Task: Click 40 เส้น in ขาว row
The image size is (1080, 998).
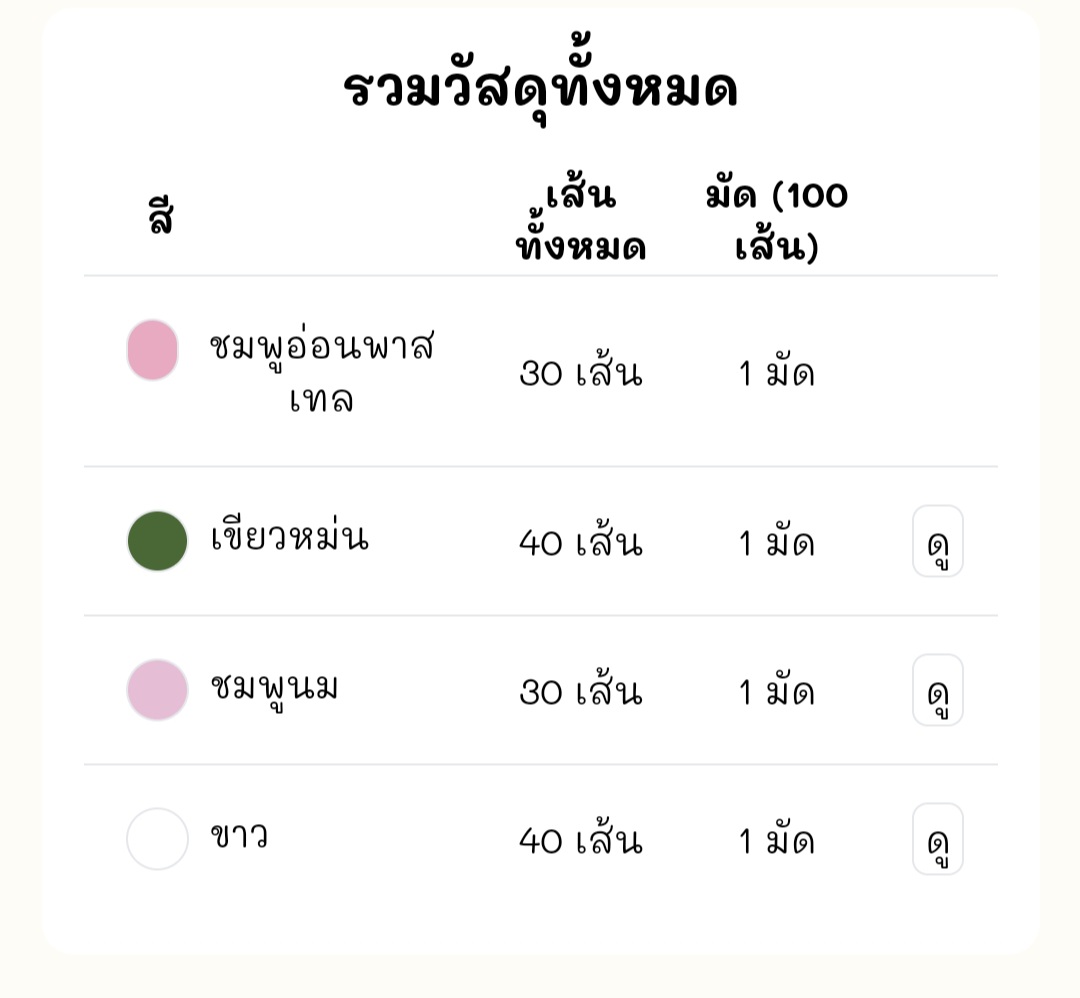Action: point(581,839)
